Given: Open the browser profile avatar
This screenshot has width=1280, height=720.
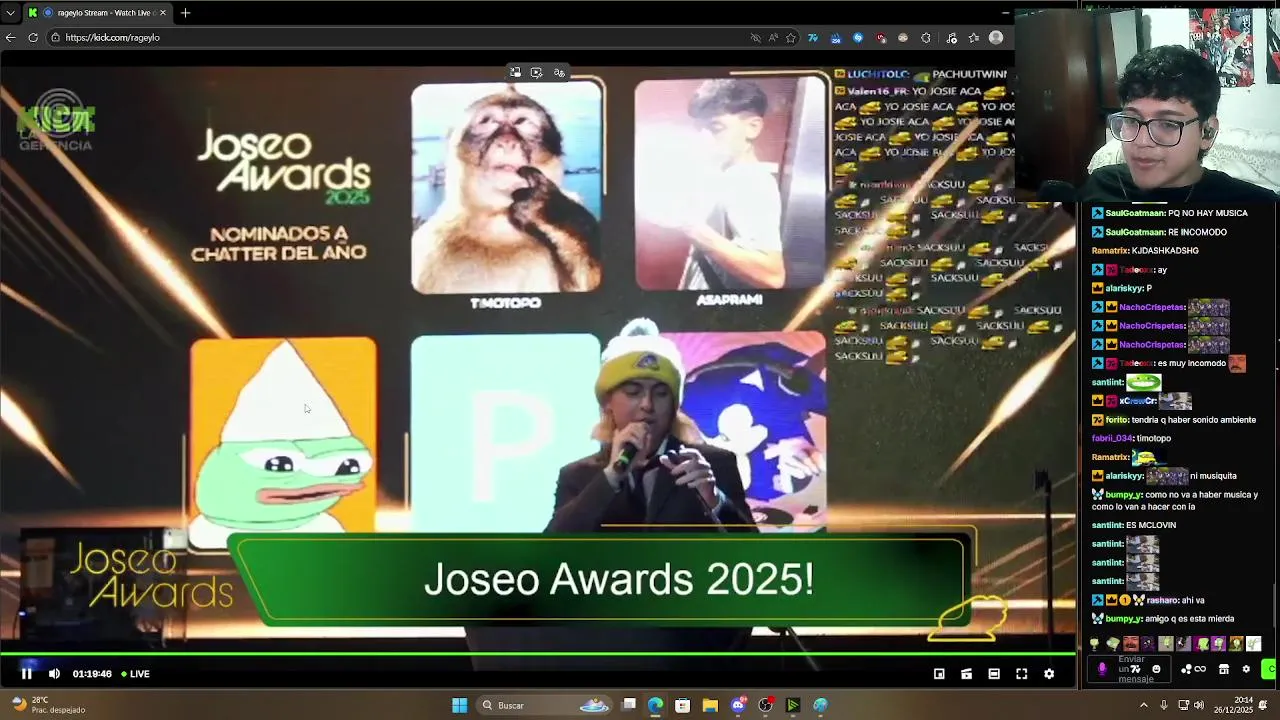Looking at the screenshot, I should click(x=996, y=38).
